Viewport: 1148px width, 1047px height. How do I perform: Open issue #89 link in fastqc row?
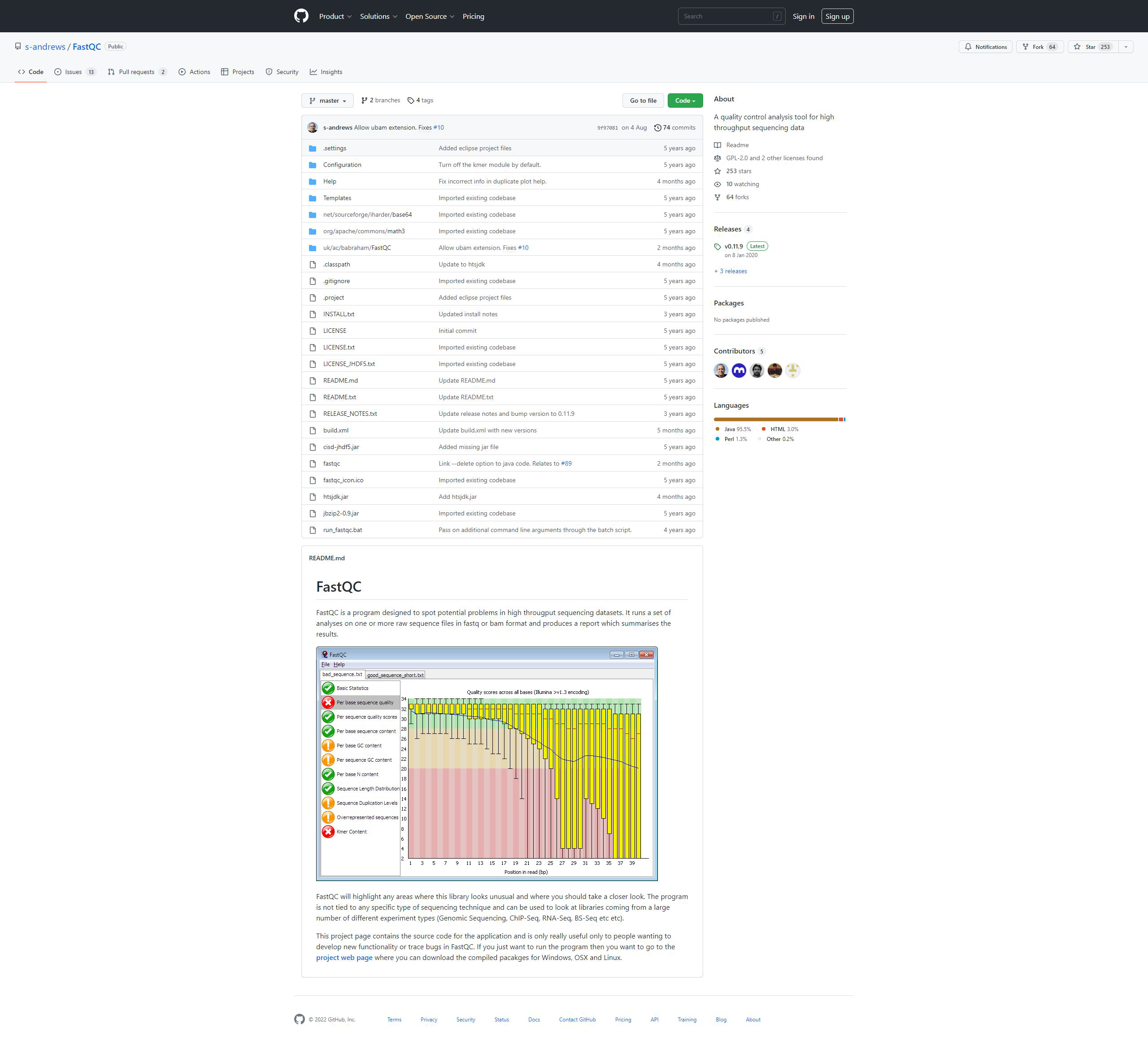click(x=566, y=464)
